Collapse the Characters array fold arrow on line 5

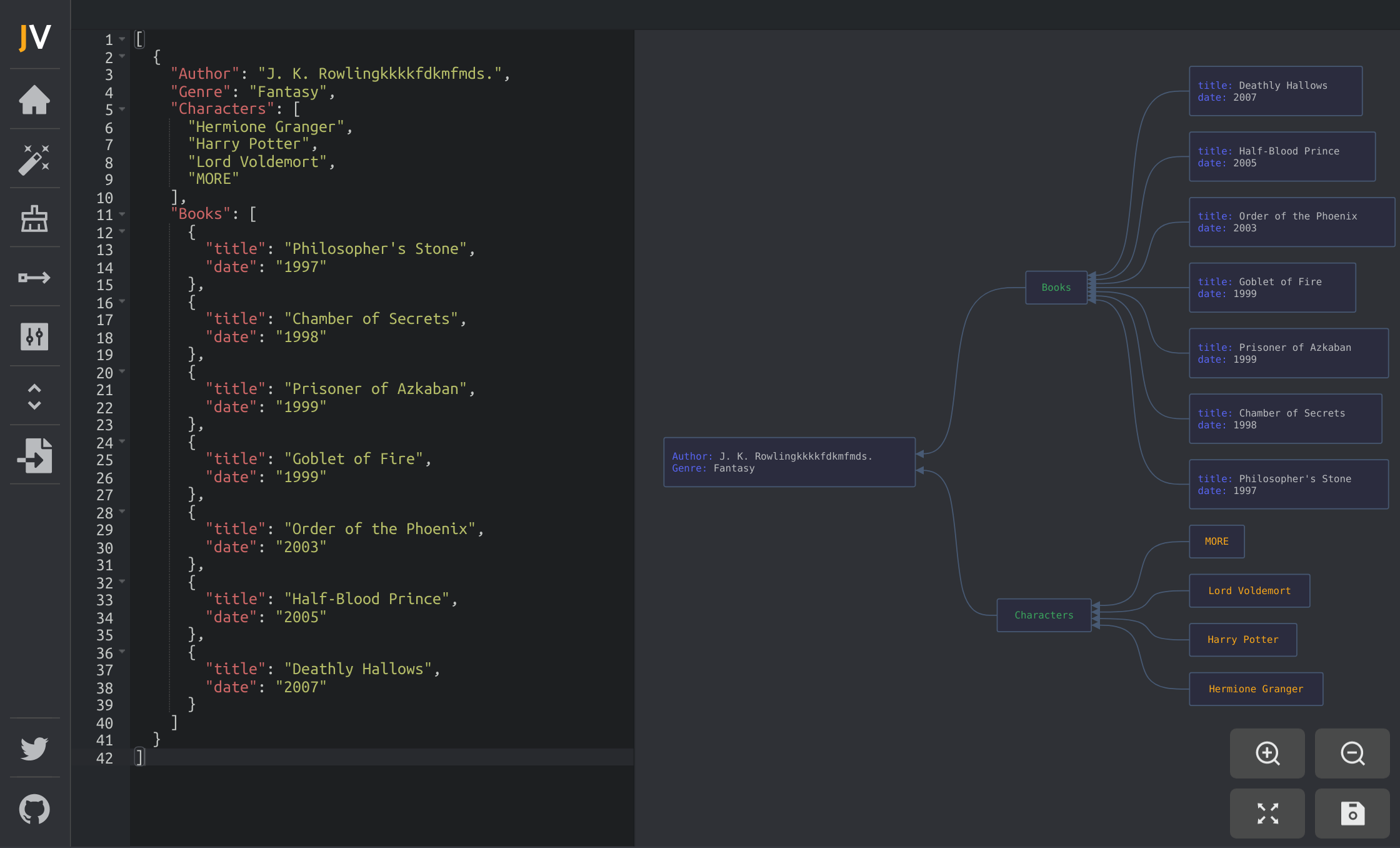pyautogui.click(x=122, y=109)
